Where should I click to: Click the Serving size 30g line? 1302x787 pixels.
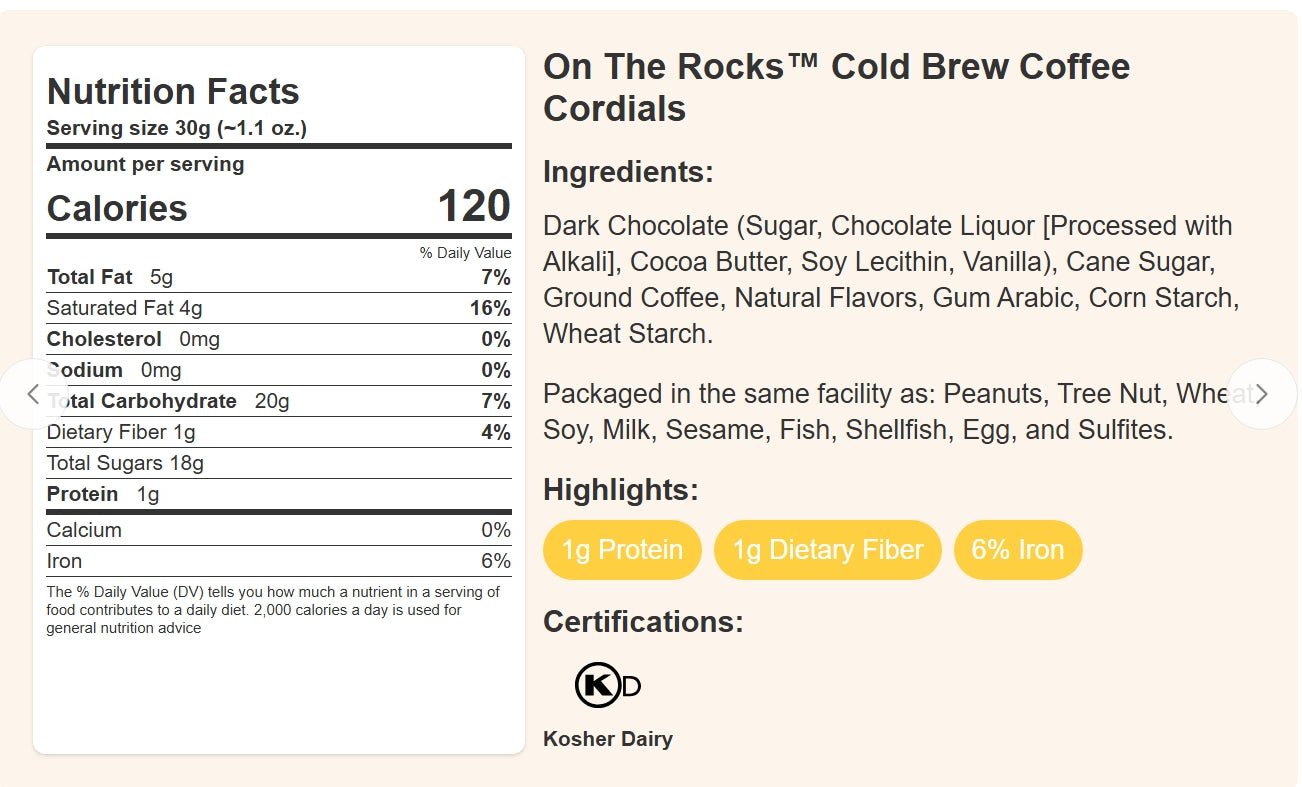coord(176,129)
